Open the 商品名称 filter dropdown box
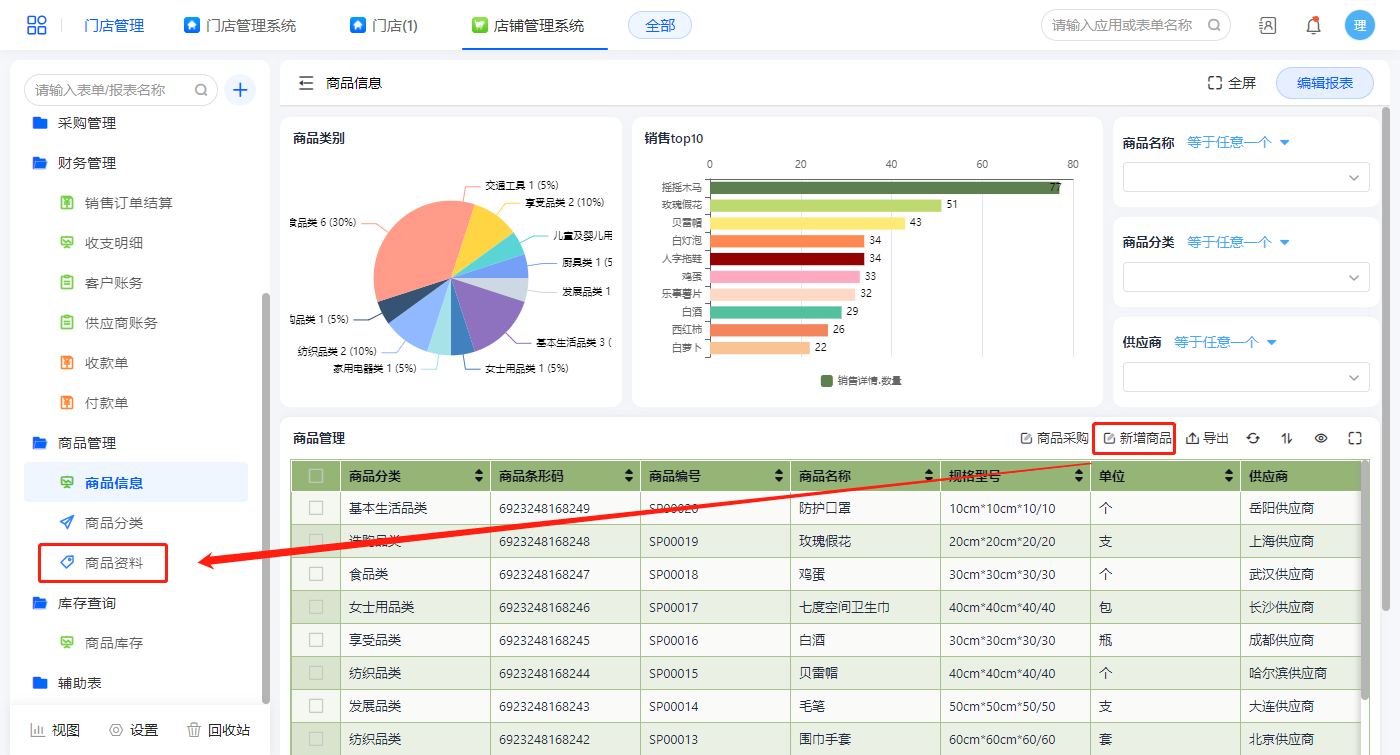The image size is (1400, 755). click(x=1245, y=178)
